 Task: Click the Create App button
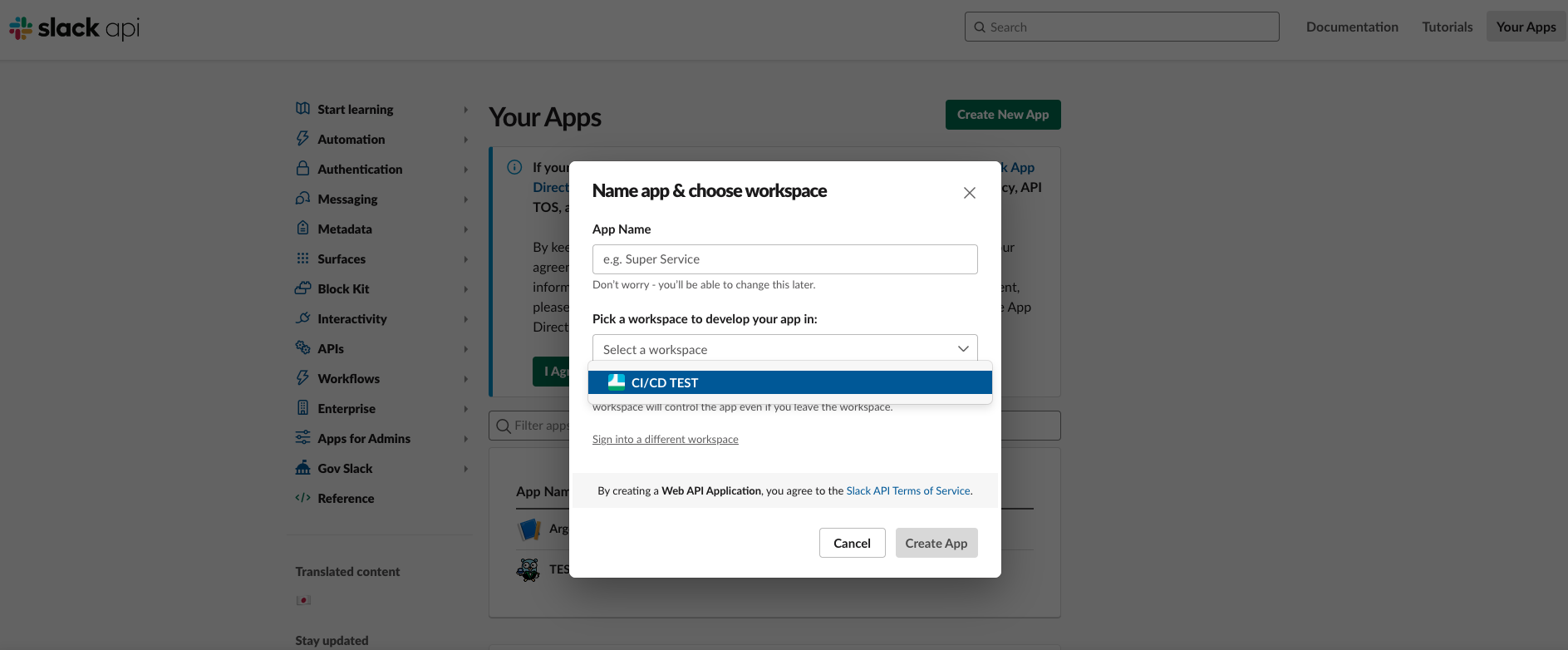[936, 543]
